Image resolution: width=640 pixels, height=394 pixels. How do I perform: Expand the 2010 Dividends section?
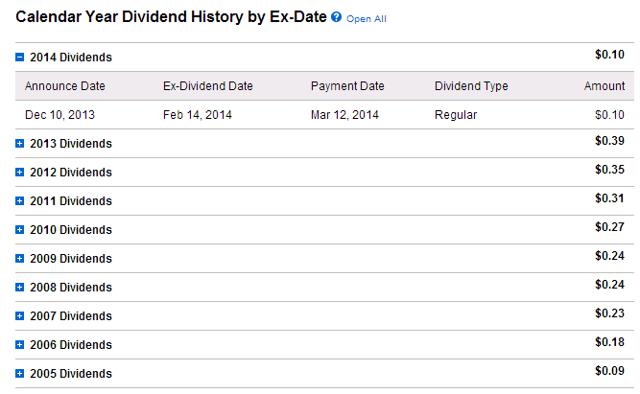20,229
